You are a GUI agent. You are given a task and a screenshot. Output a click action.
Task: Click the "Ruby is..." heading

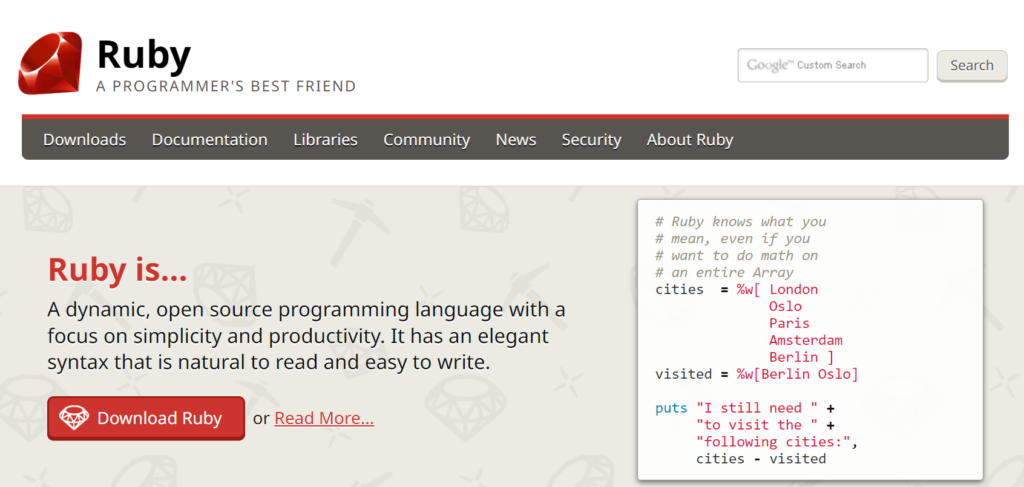point(118,270)
